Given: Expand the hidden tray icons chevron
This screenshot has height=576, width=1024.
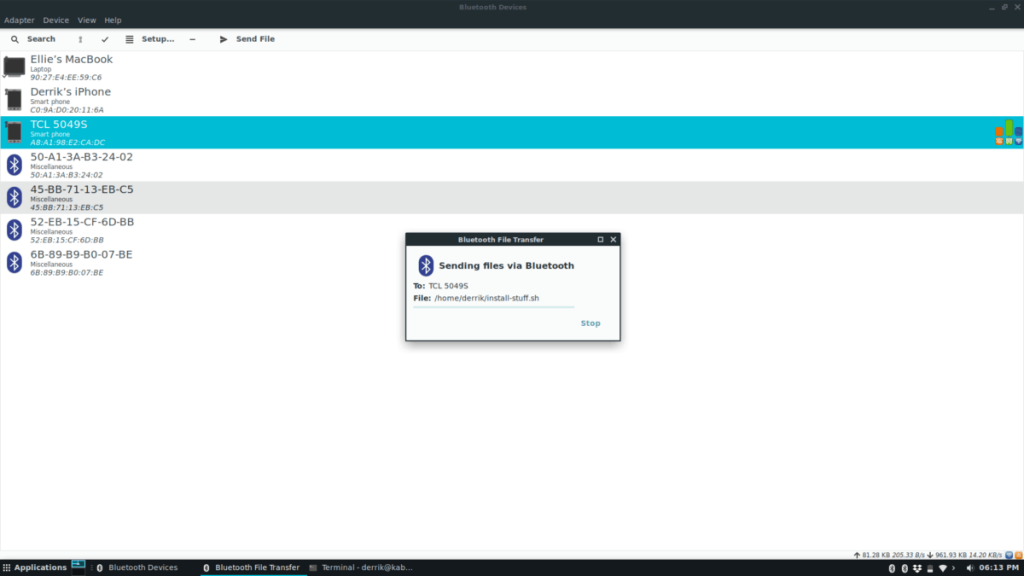Looking at the screenshot, I should click(953, 567).
